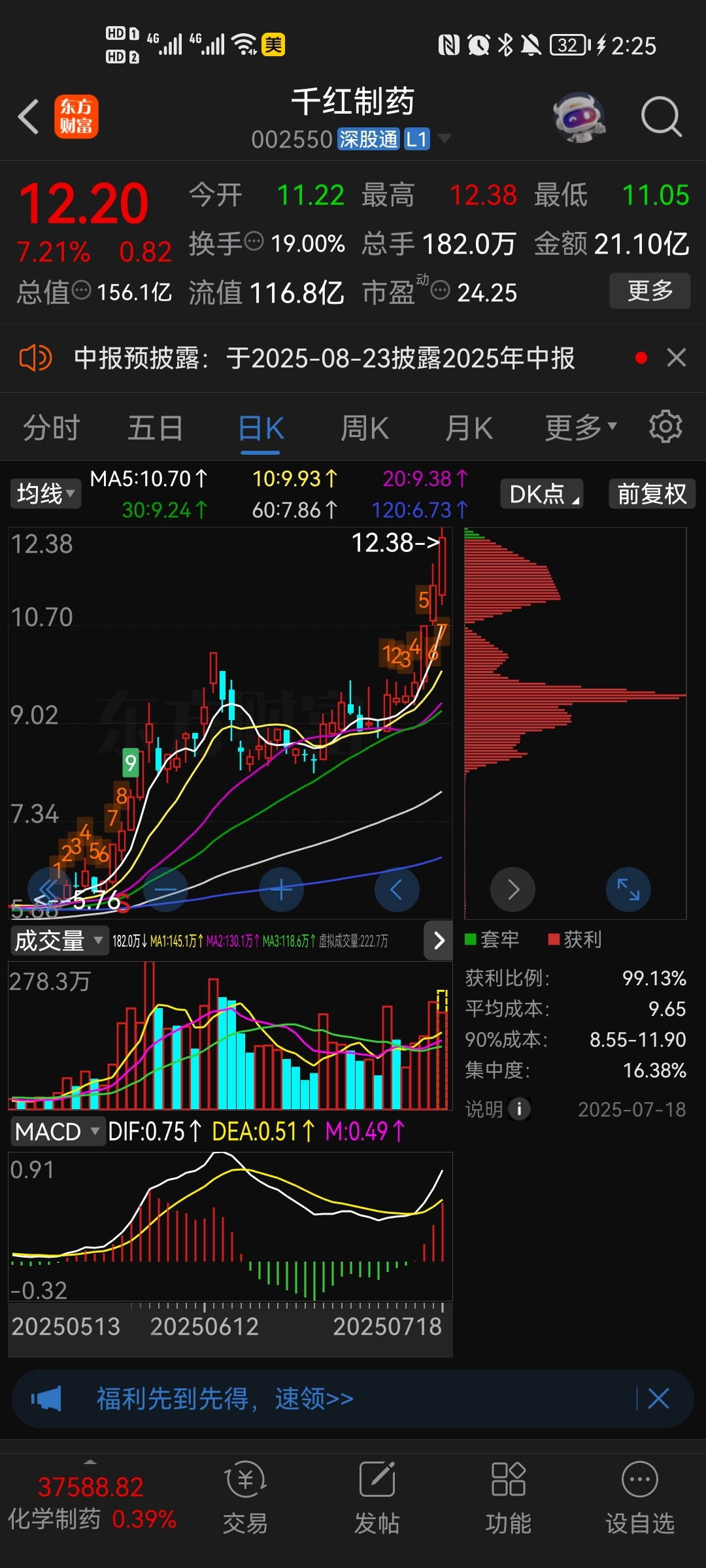This screenshot has width=706, height=1568.
Task: Tap the 金额 21.10亿 value
Action: click(x=641, y=244)
